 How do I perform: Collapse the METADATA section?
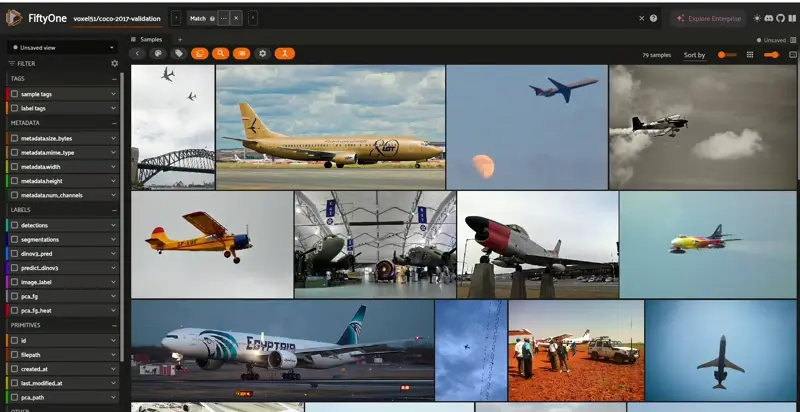[x=114, y=123]
